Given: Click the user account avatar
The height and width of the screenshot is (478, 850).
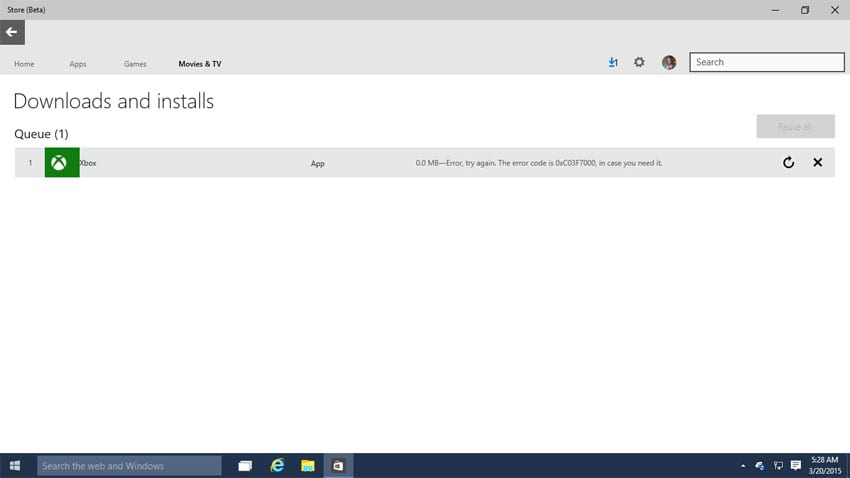Looking at the screenshot, I should (x=669, y=63).
